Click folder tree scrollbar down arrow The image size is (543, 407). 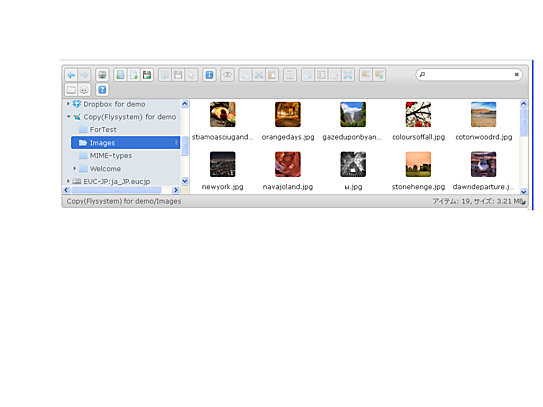[x=185, y=180]
